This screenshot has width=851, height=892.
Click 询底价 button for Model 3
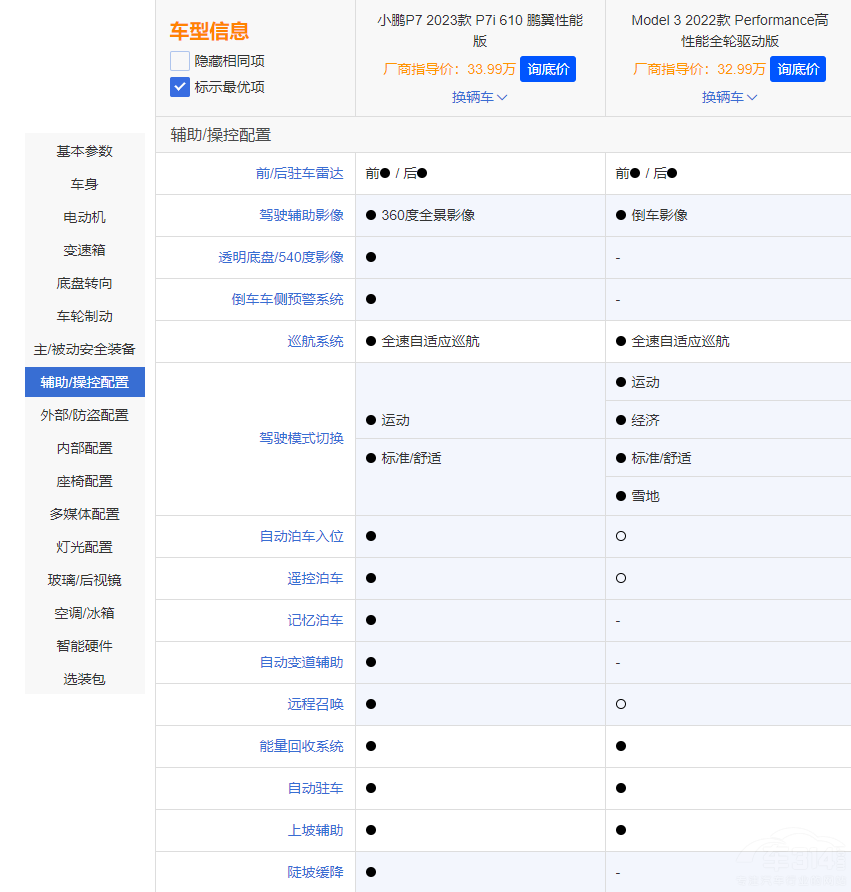798,69
